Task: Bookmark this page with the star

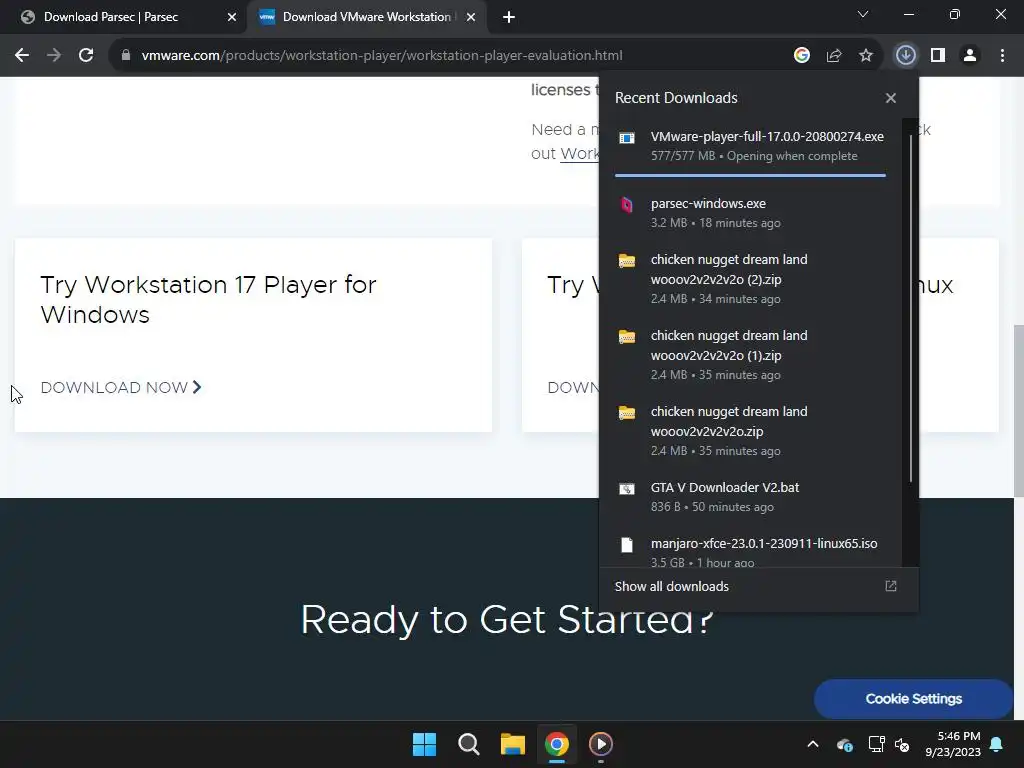Action: [x=865, y=56]
